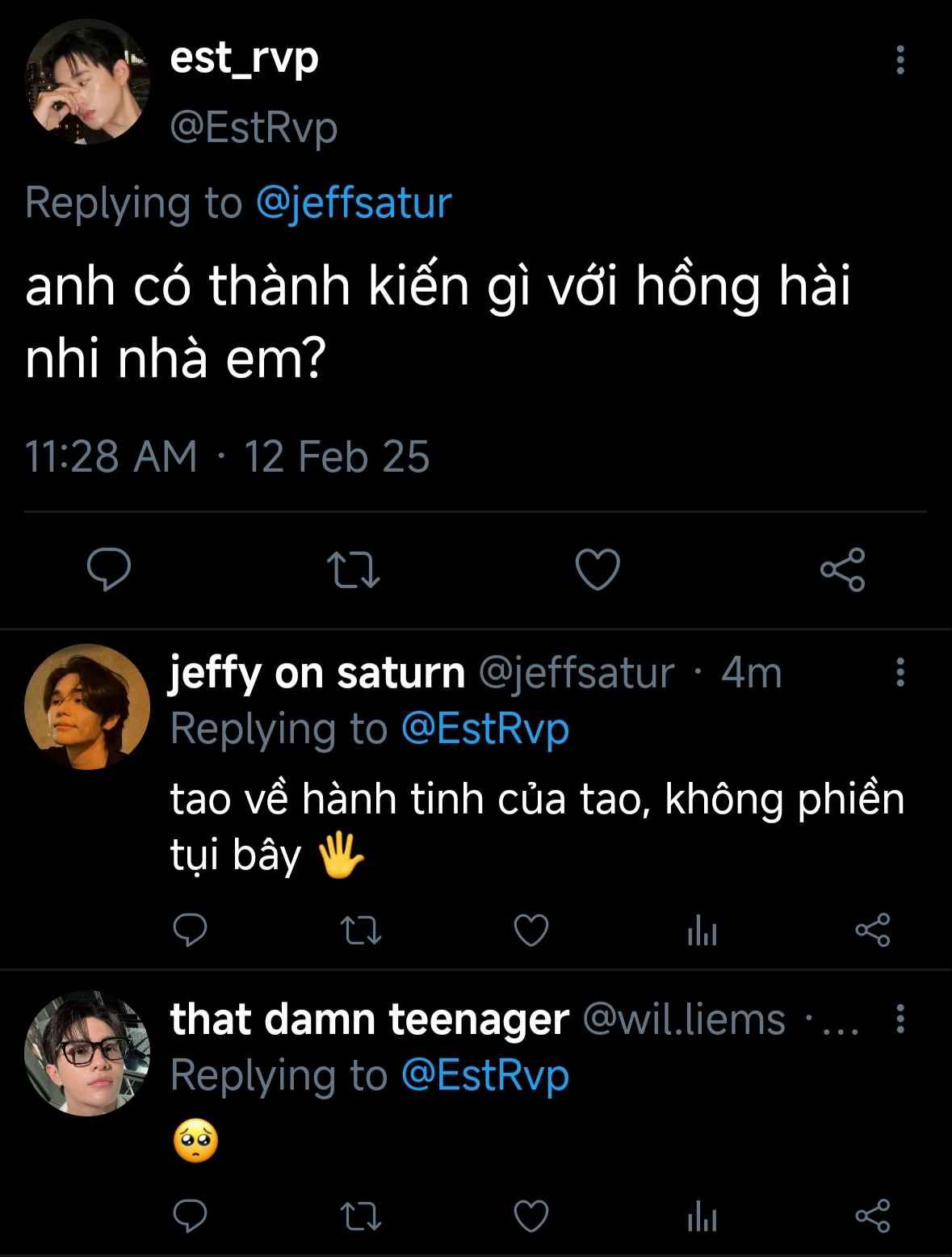The width and height of the screenshot is (952, 1257).
Task: Open more options on that damn teenager's reply
Action: click(900, 1019)
